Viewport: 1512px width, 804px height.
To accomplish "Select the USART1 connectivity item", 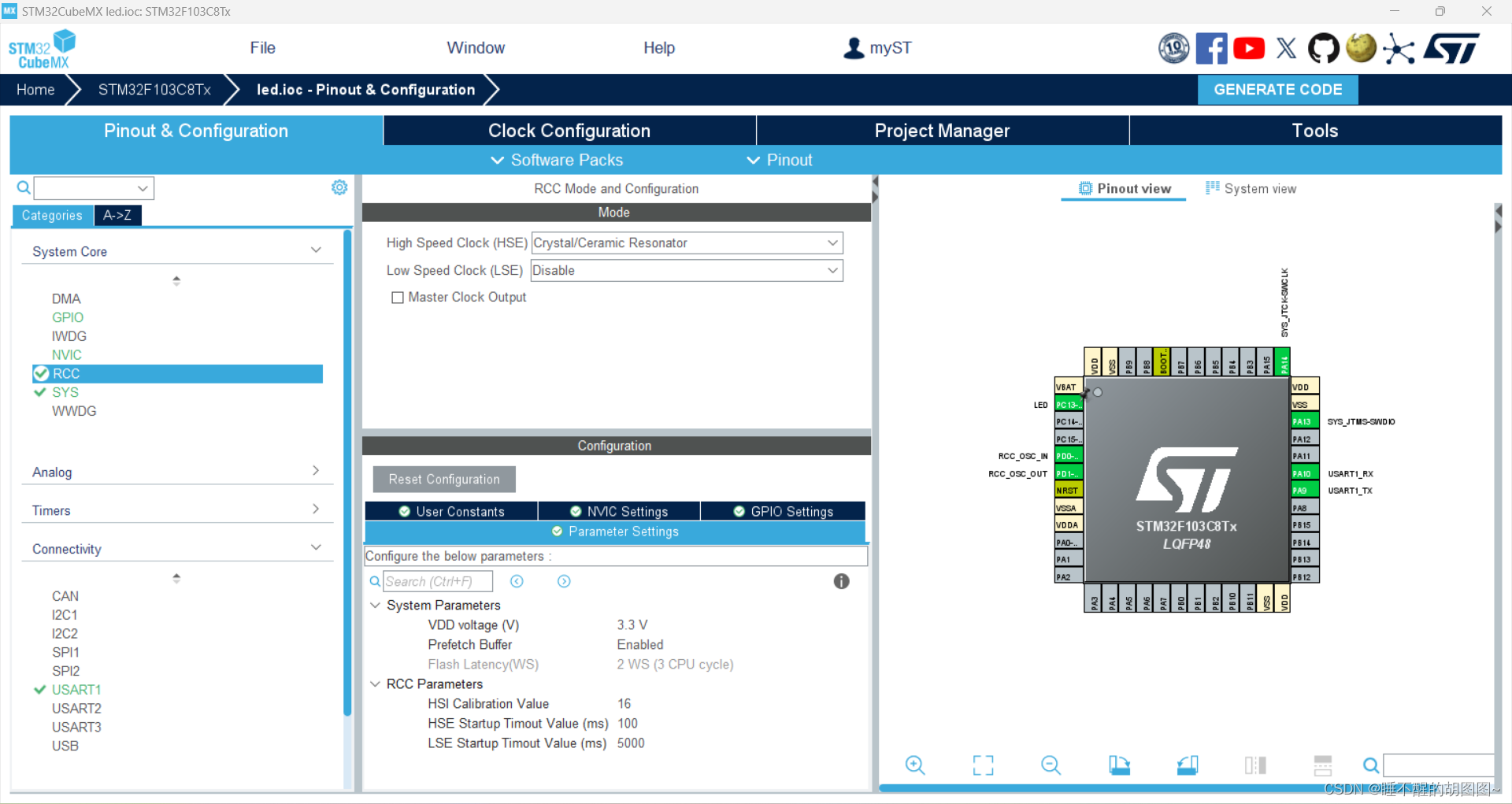I will [76, 690].
